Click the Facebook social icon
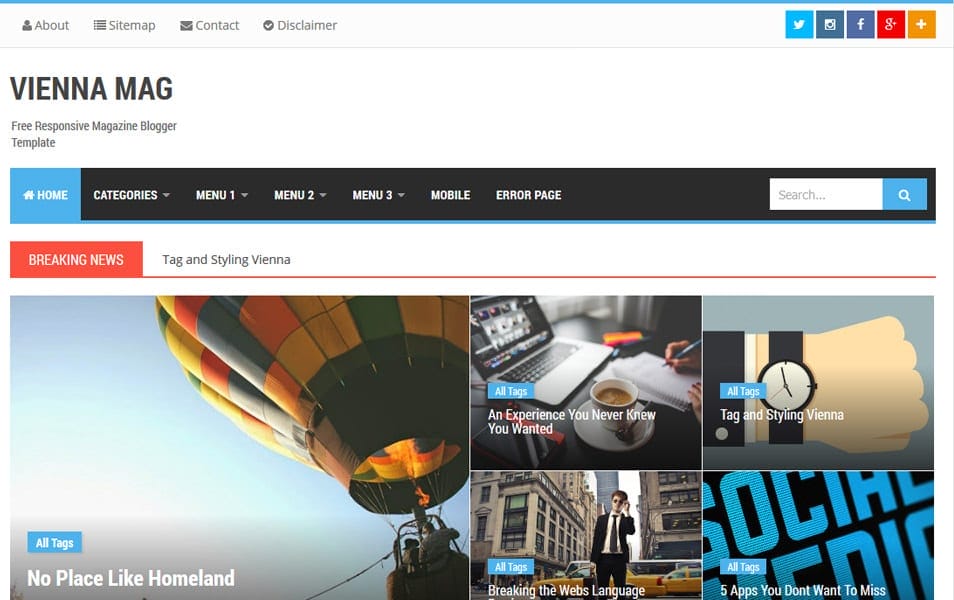The image size is (954, 600). click(x=860, y=23)
